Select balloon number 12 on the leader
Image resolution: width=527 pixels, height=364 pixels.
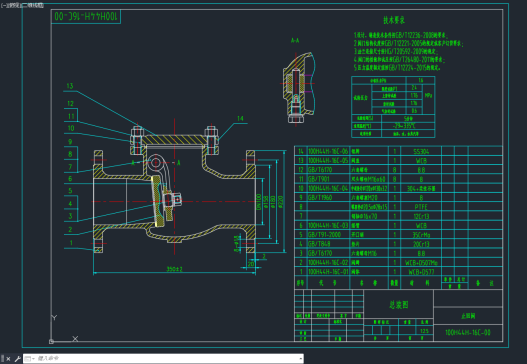tap(70, 104)
